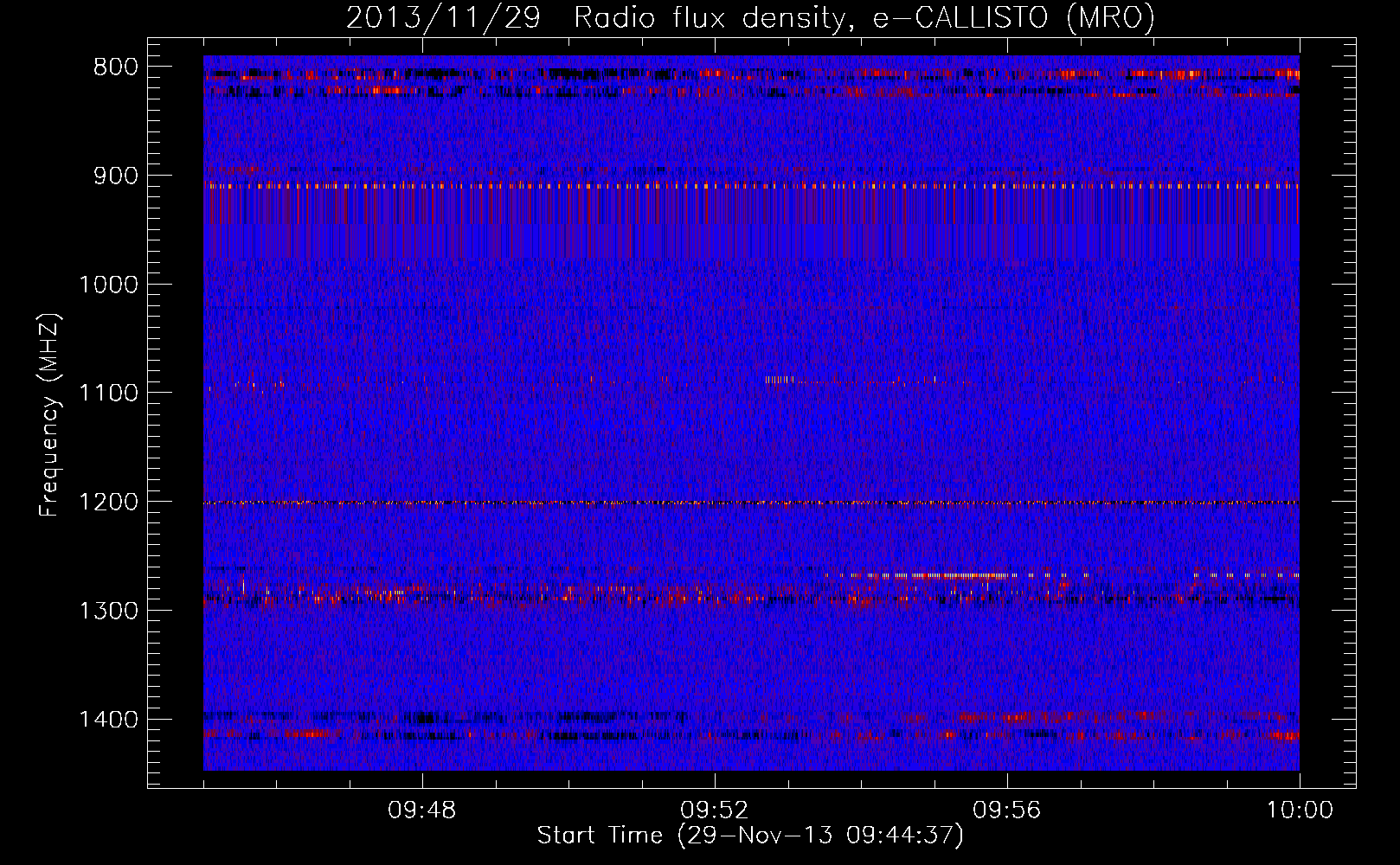Click the 10:00 time tick label
Viewport: 1400px width, 865px height.
[1300, 811]
